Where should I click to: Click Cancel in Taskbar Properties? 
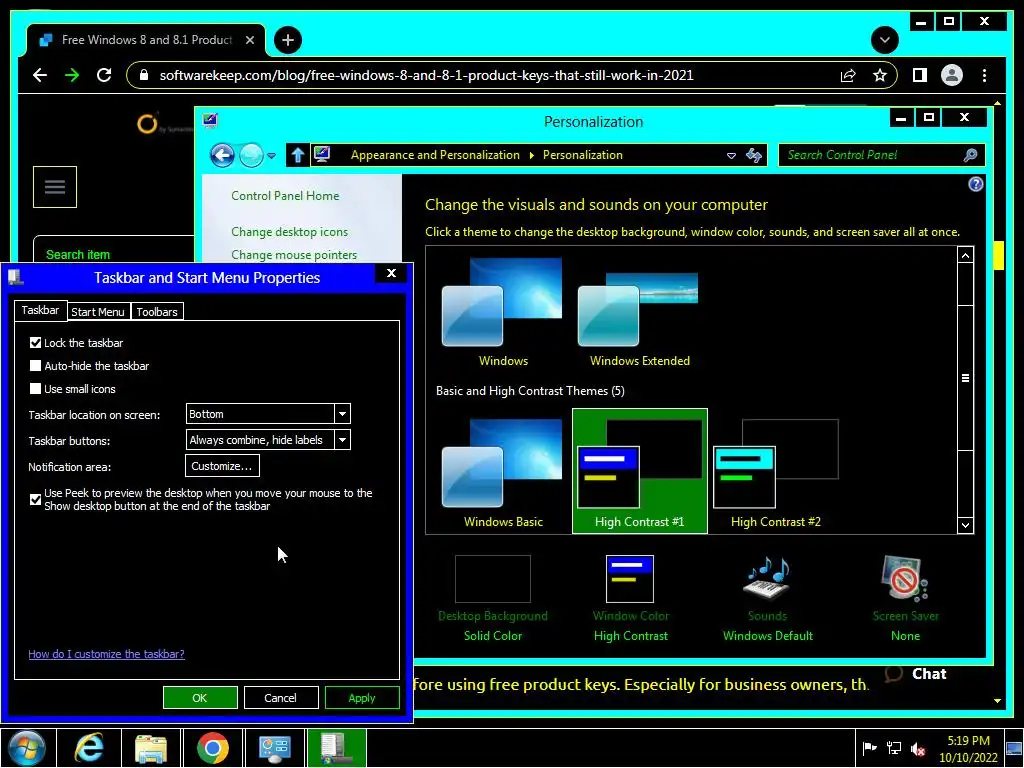[280, 698]
